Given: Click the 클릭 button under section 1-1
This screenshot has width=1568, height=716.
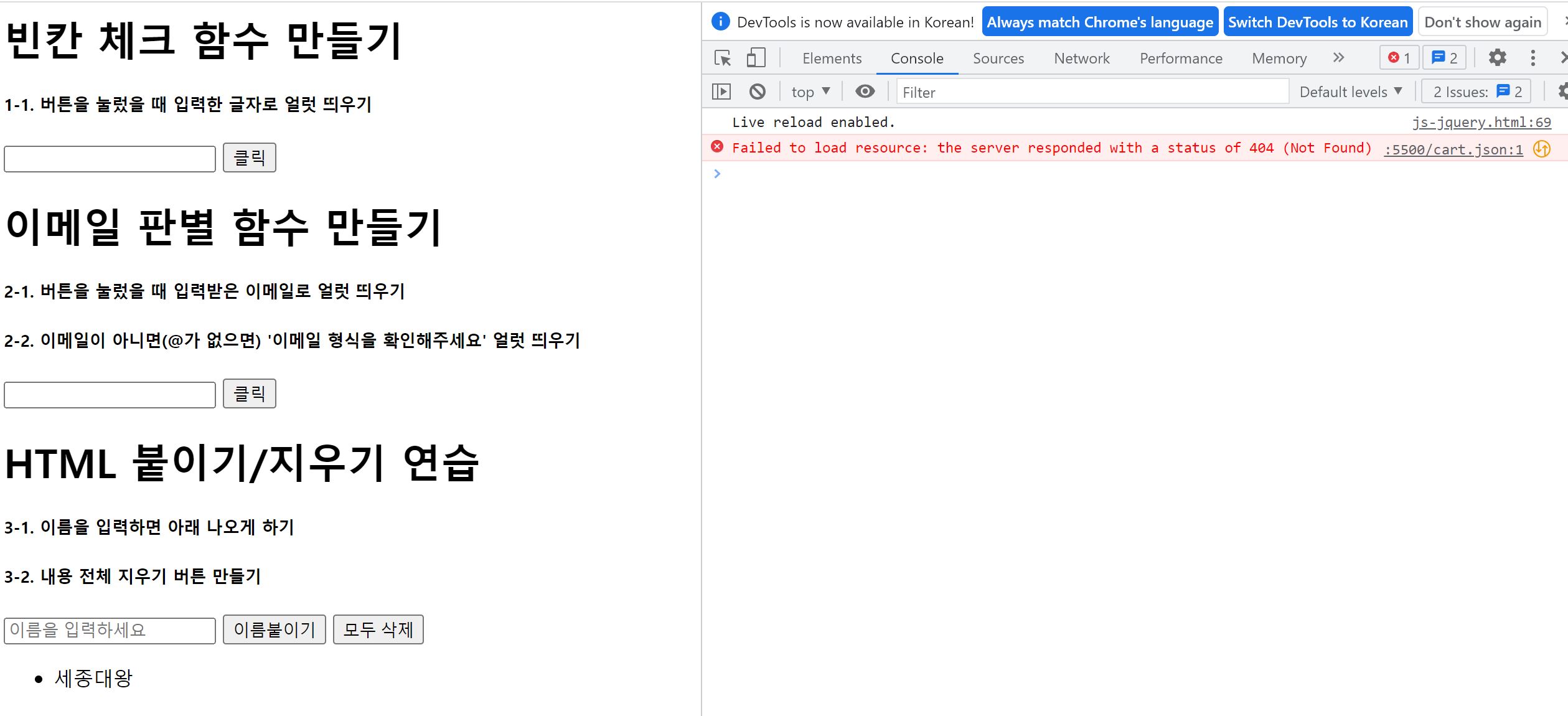Looking at the screenshot, I should (x=249, y=158).
